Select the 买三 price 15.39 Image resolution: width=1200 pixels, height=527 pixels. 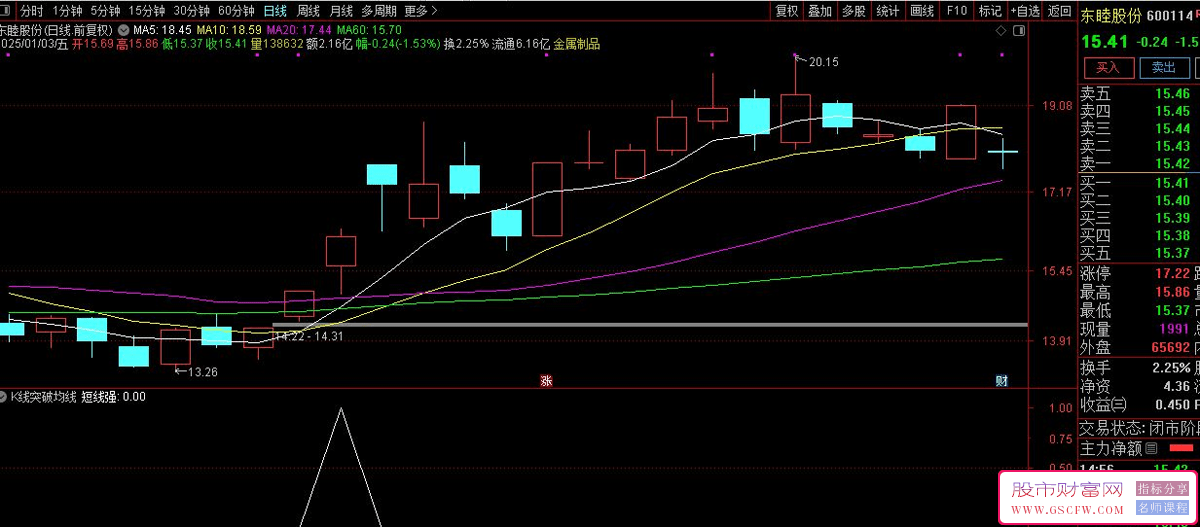(x=1173, y=218)
